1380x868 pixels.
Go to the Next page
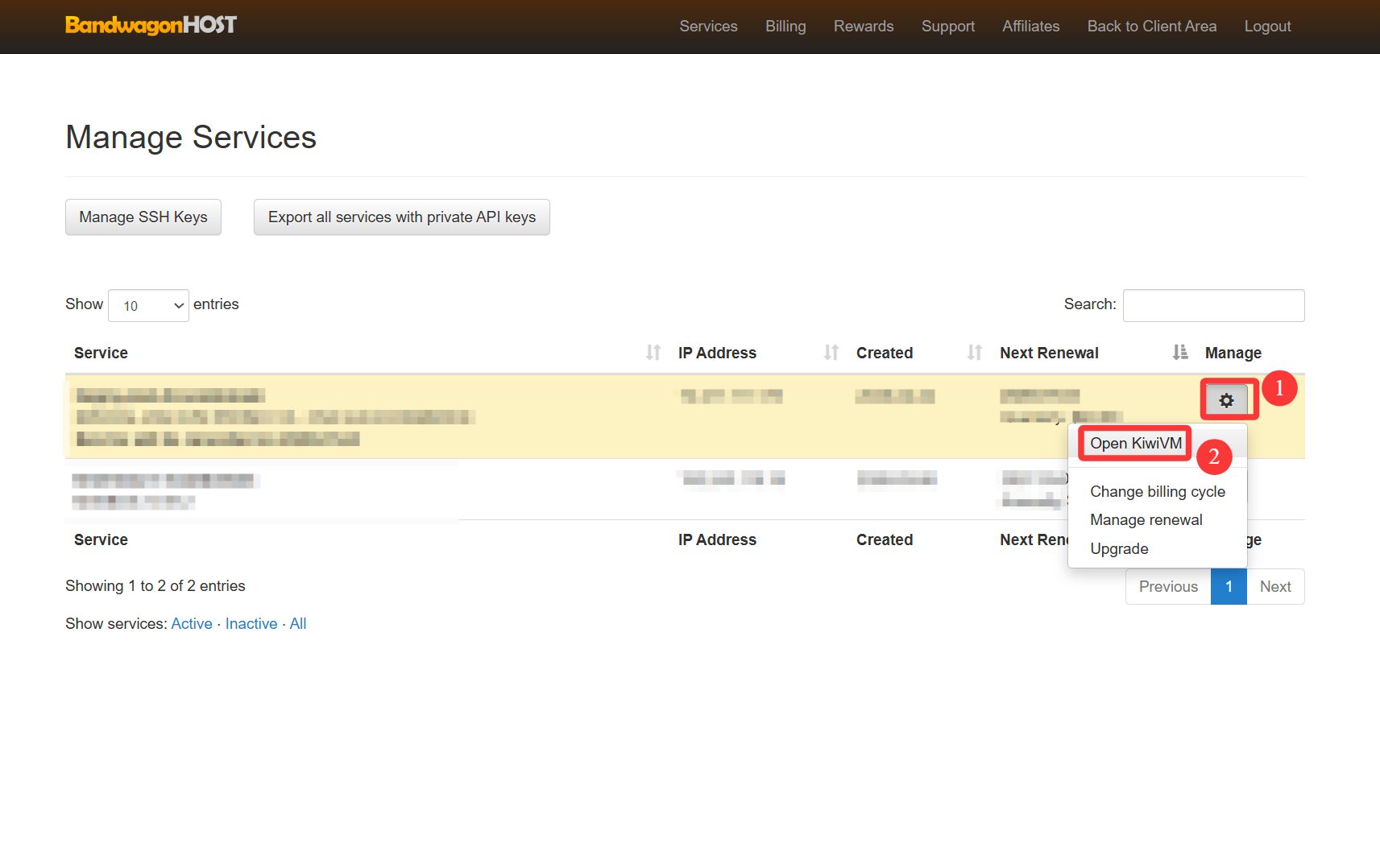click(1275, 587)
